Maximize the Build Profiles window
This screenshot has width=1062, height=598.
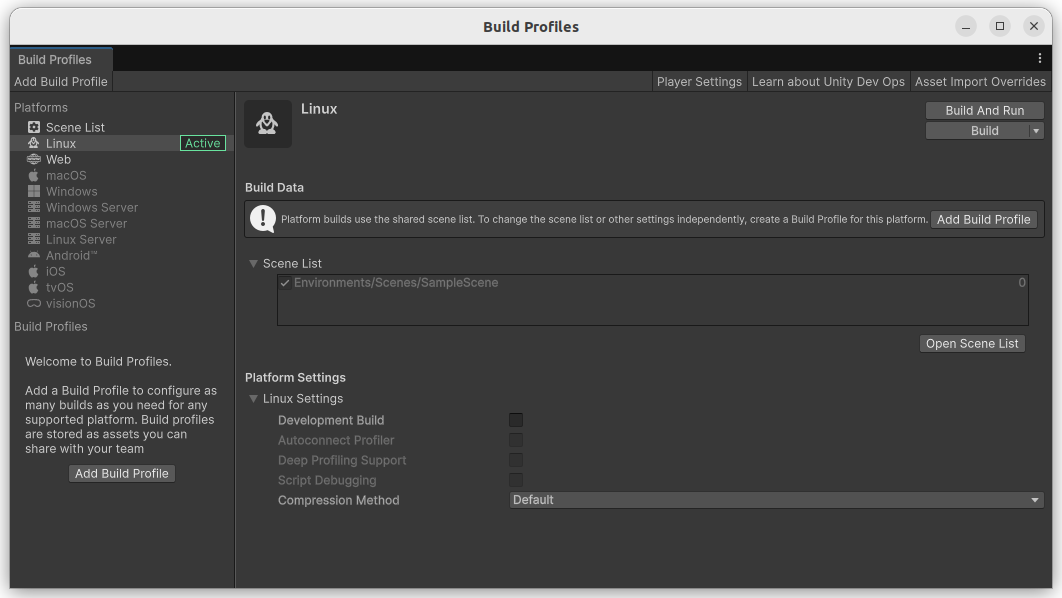click(x=1000, y=26)
